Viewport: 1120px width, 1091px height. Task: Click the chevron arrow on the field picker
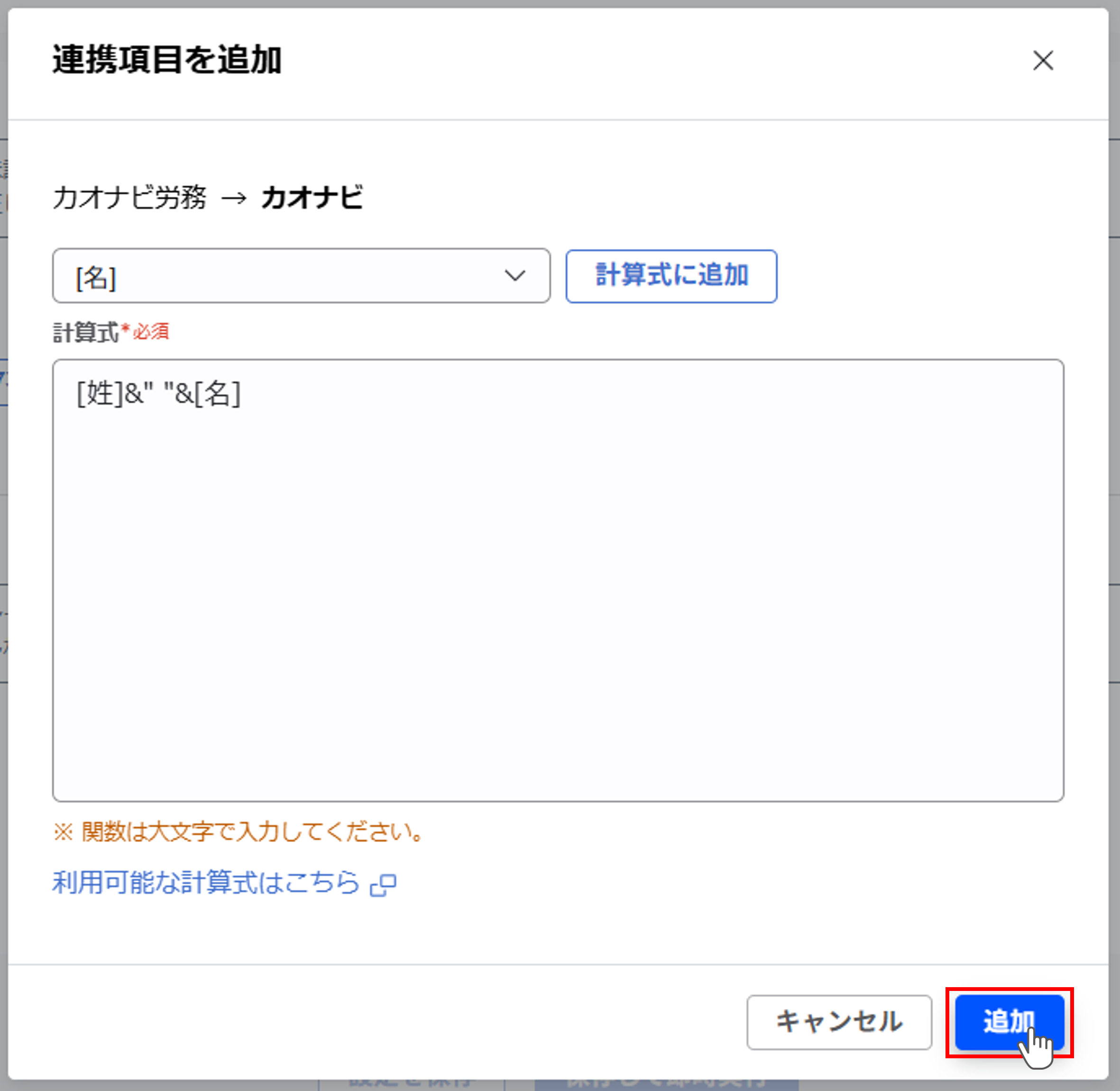click(515, 276)
